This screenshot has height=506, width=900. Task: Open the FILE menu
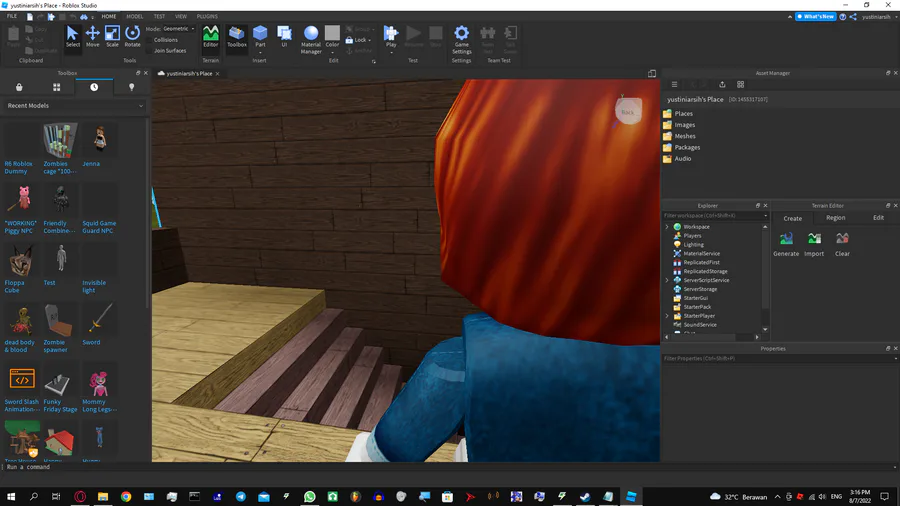point(11,17)
